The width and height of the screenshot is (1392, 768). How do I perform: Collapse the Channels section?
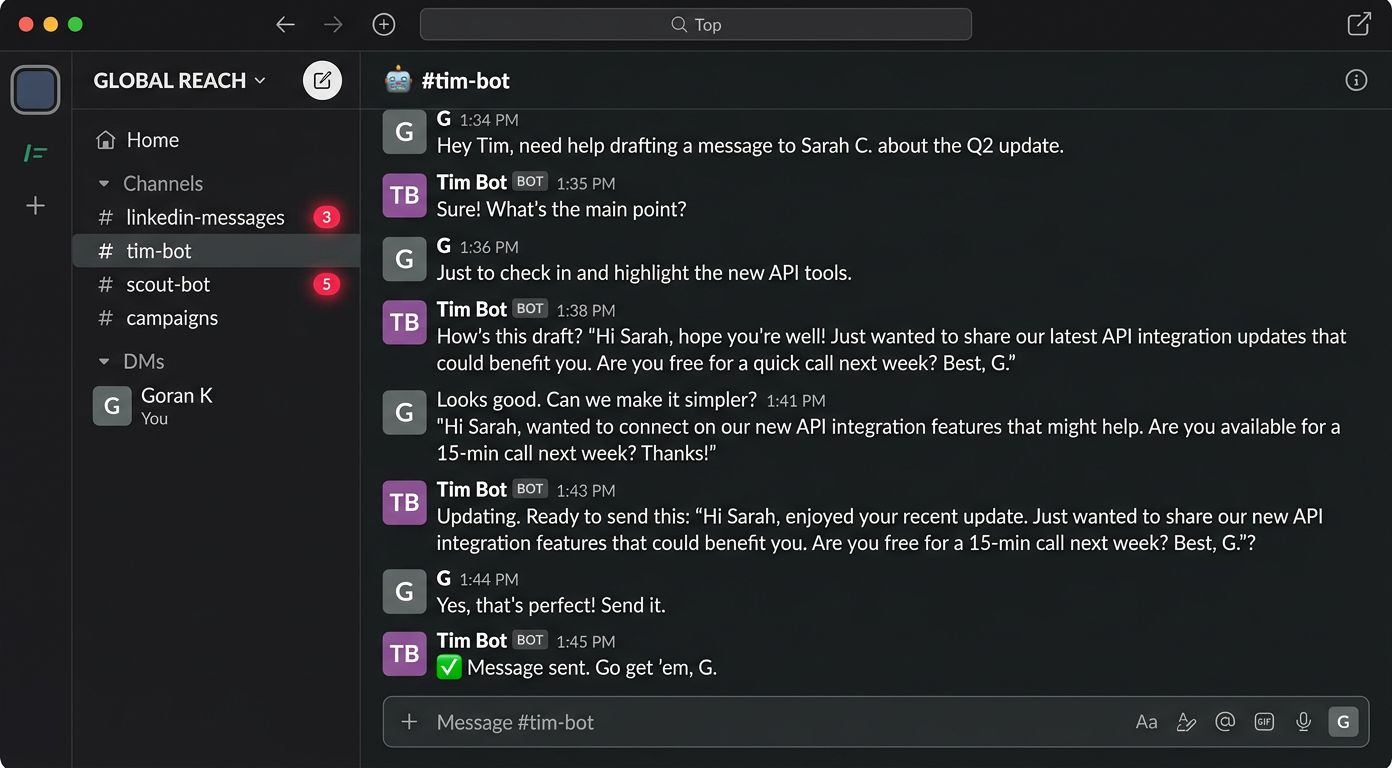(x=104, y=184)
